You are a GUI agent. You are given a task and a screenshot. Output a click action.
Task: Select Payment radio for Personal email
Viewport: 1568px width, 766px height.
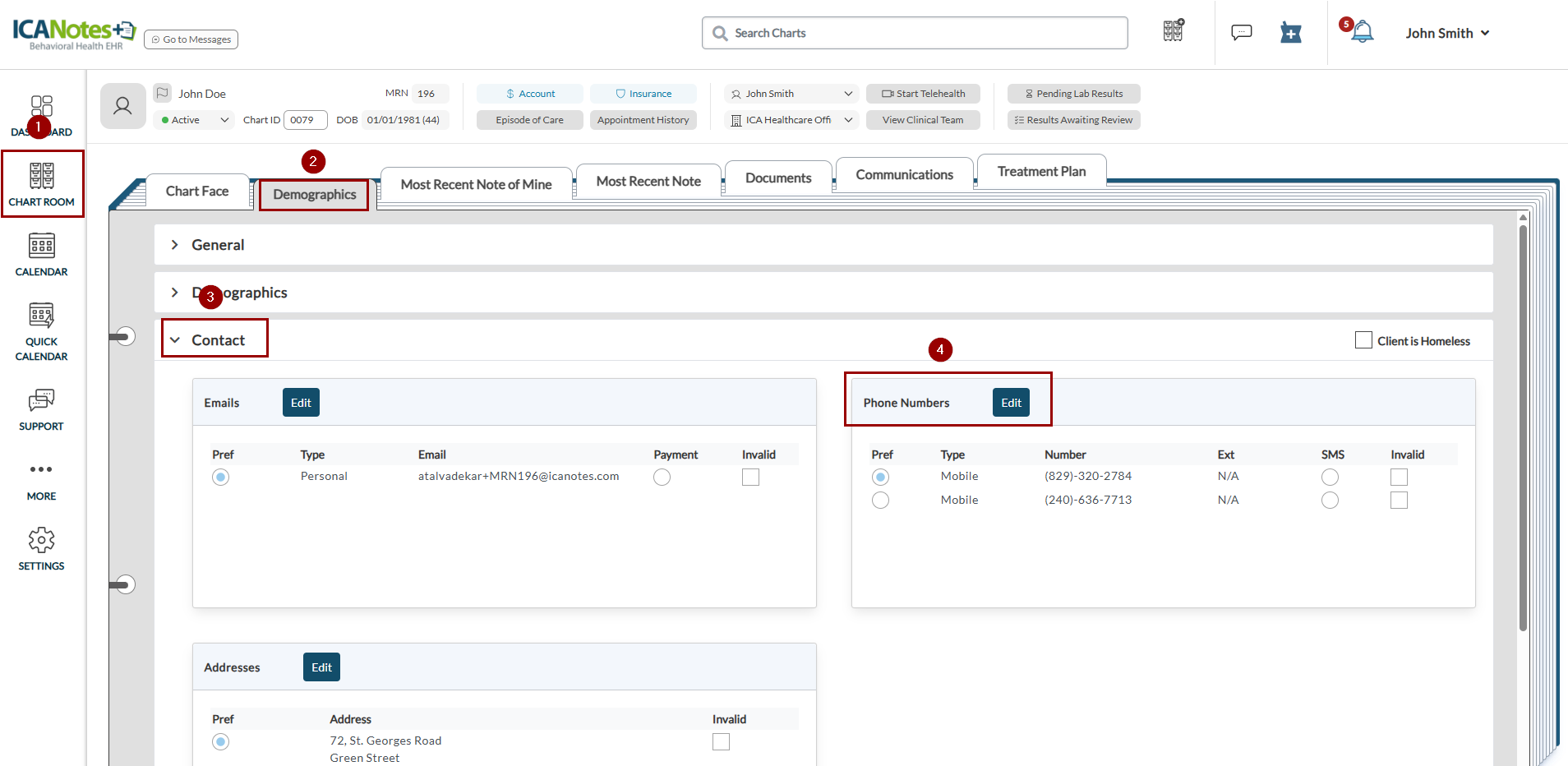pyautogui.click(x=662, y=477)
